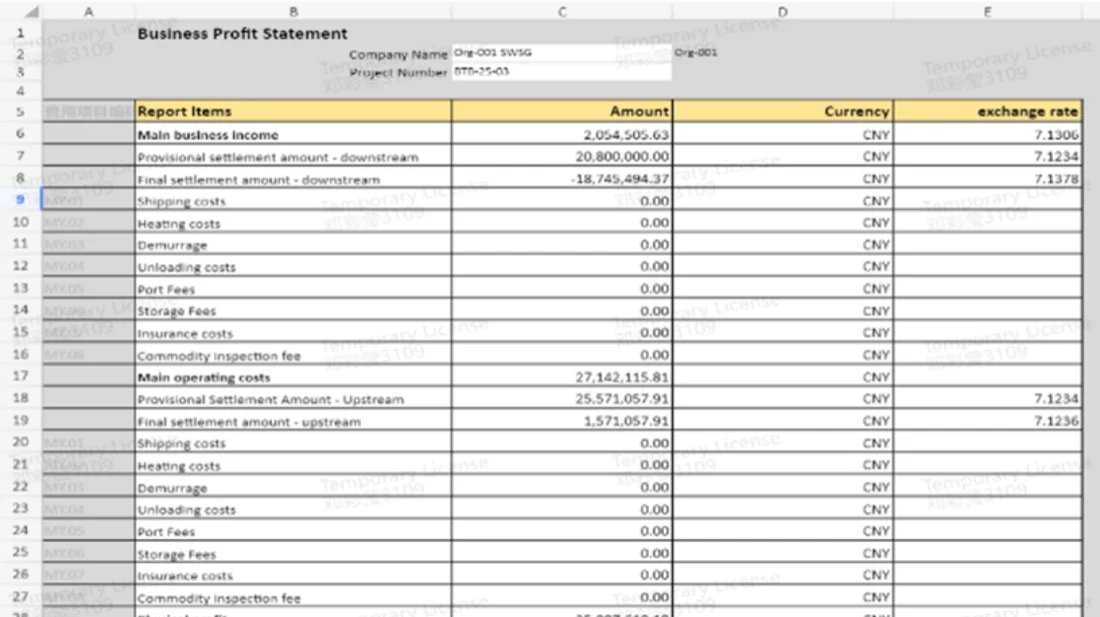This screenshot has height=617, width=1100.
Task: Select column C header
Action: coord(562,12)
